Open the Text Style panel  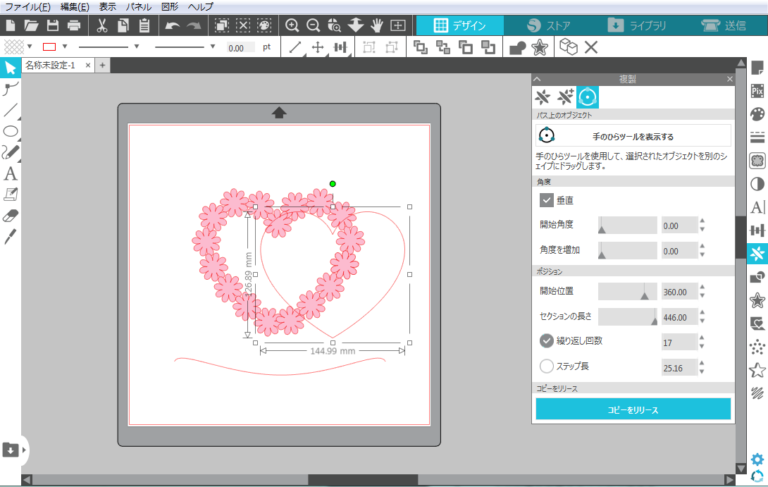click(x=757, y=207)
